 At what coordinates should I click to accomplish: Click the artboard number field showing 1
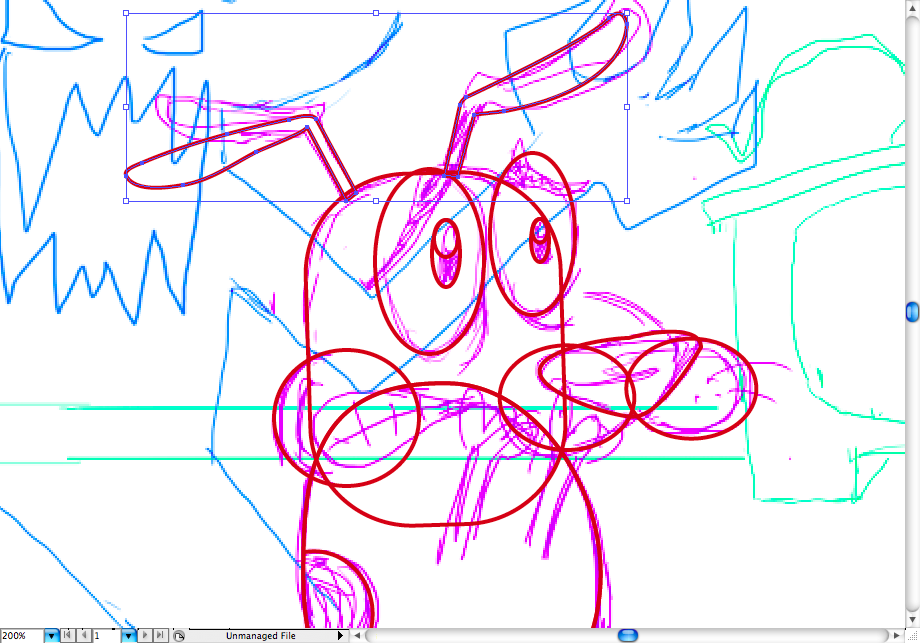pos(106,635)
